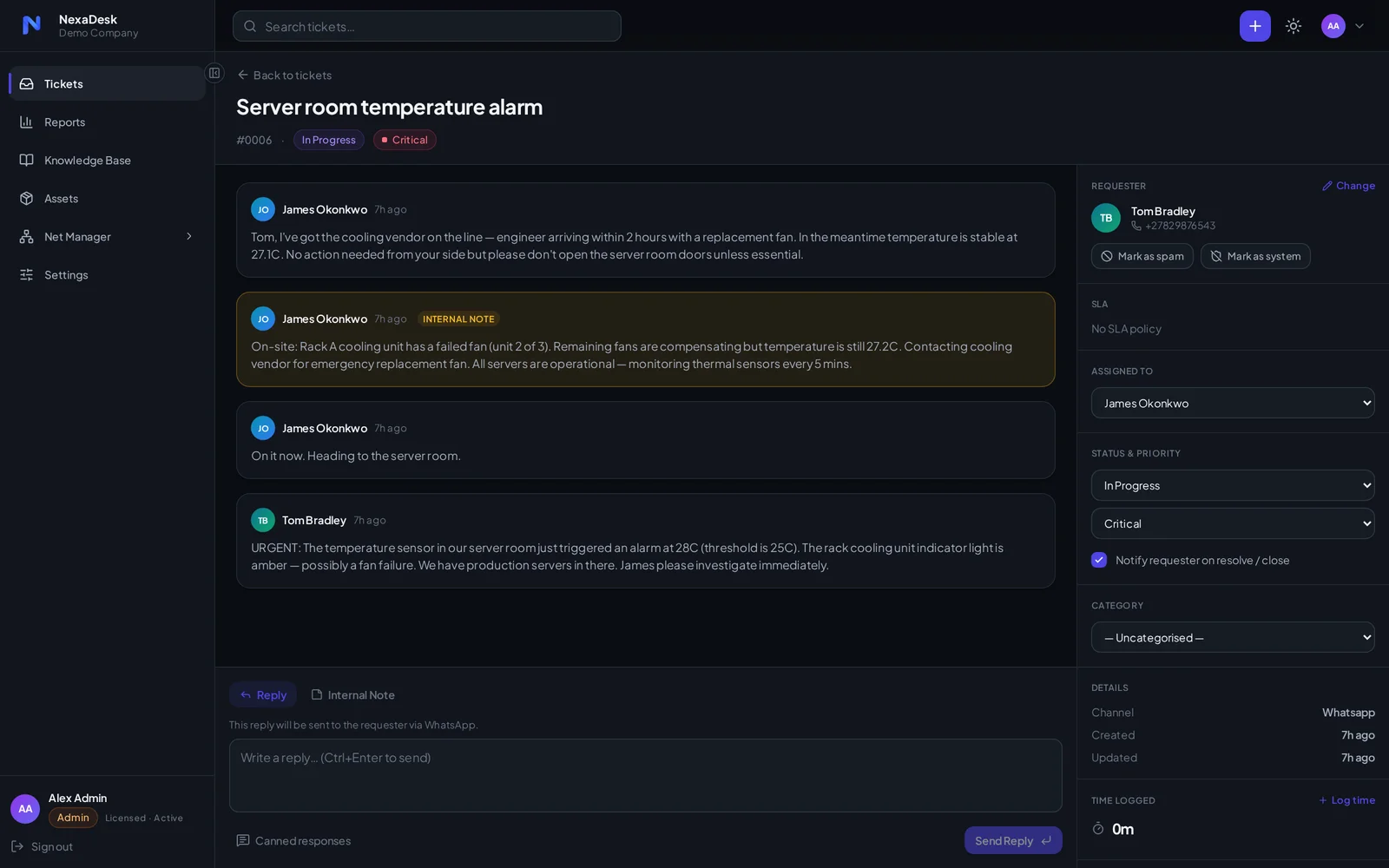1389x868 pixels.
Task: Mark requester as system
Action: click(1255, 256)
